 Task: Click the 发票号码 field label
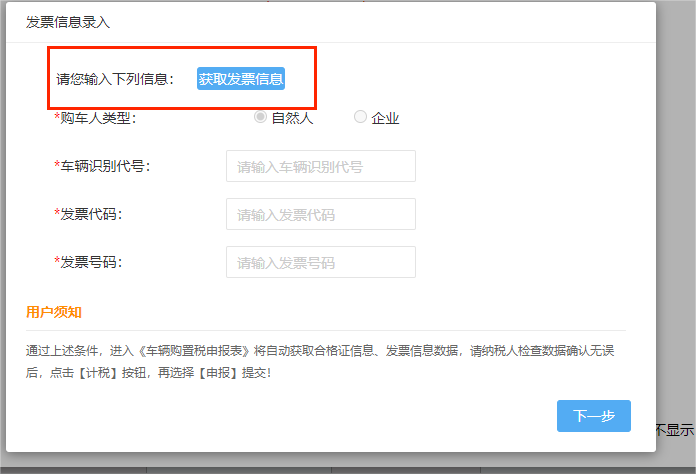pyautogui.click(x=88, y=262)
